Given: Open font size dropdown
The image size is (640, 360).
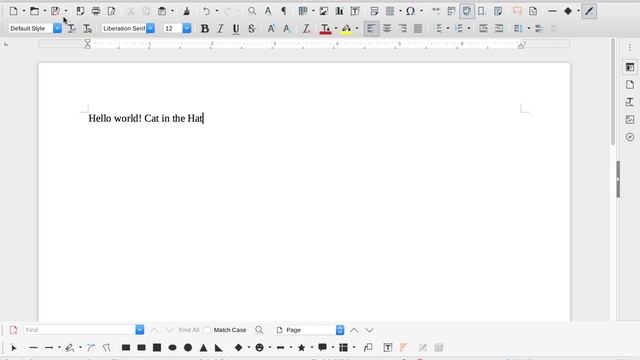Looking at the screenshot, I should tap(187, 28).
